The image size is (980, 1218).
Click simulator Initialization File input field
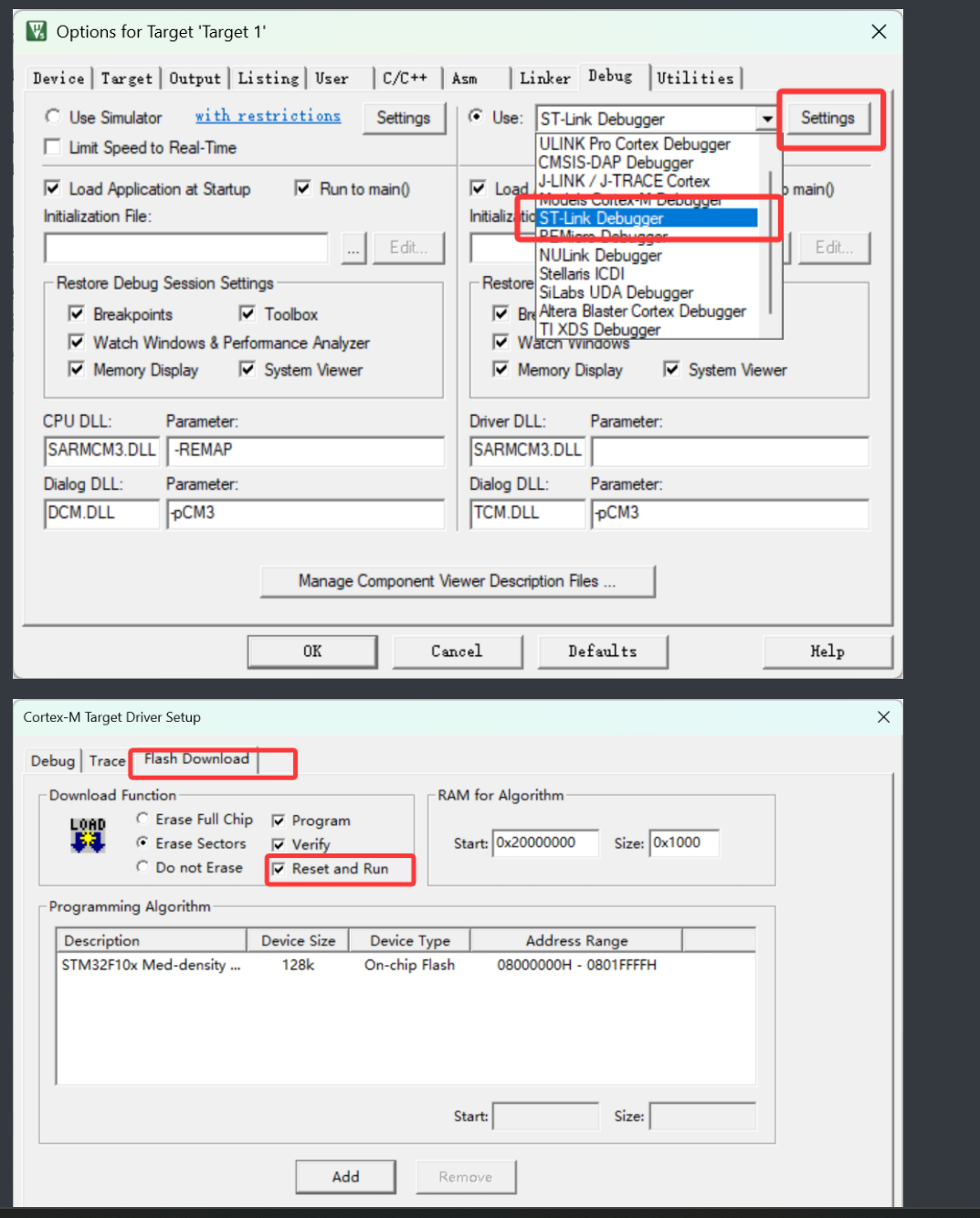[x=186, y=248]
